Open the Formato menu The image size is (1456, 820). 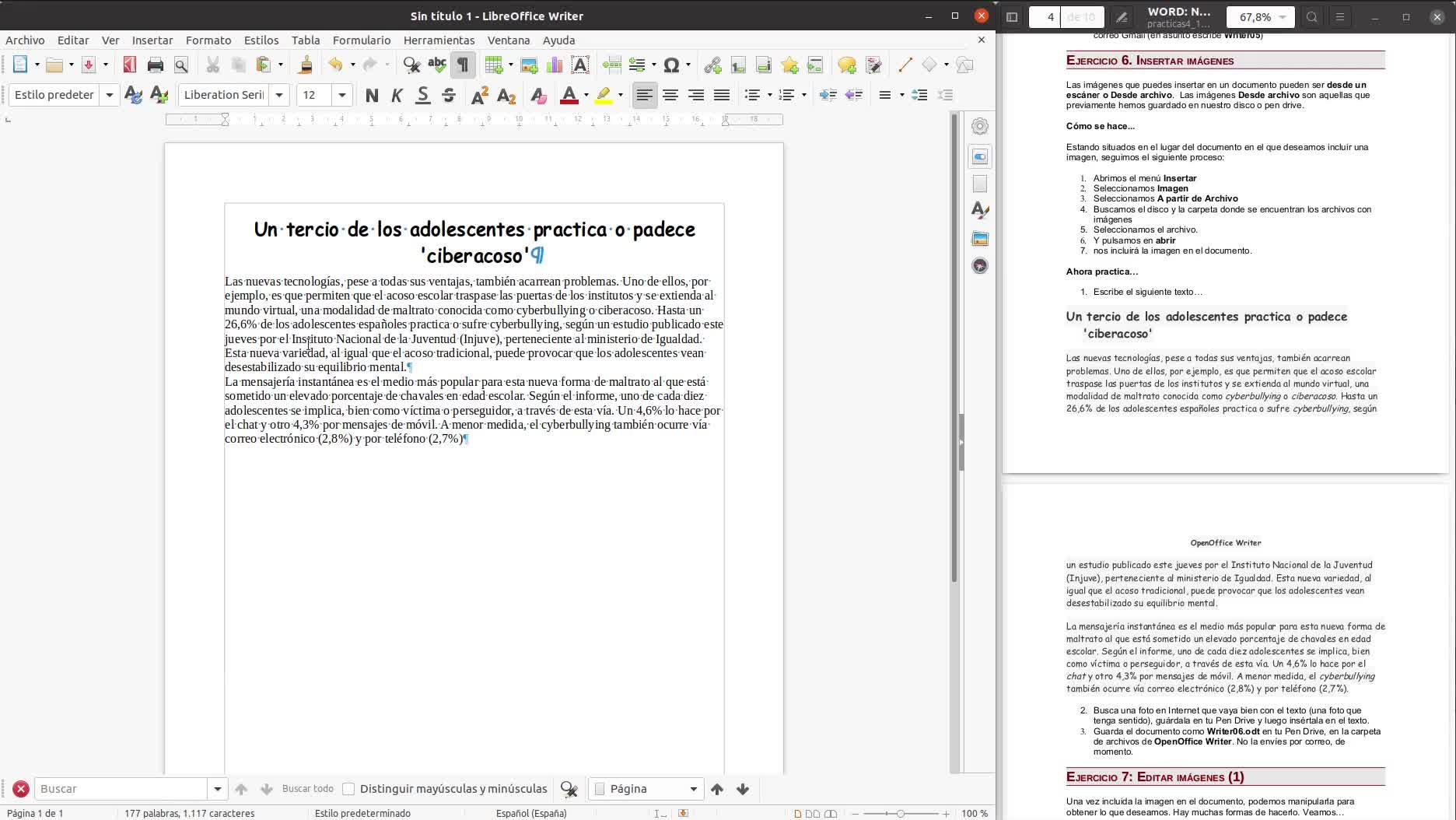click(208, 40)
